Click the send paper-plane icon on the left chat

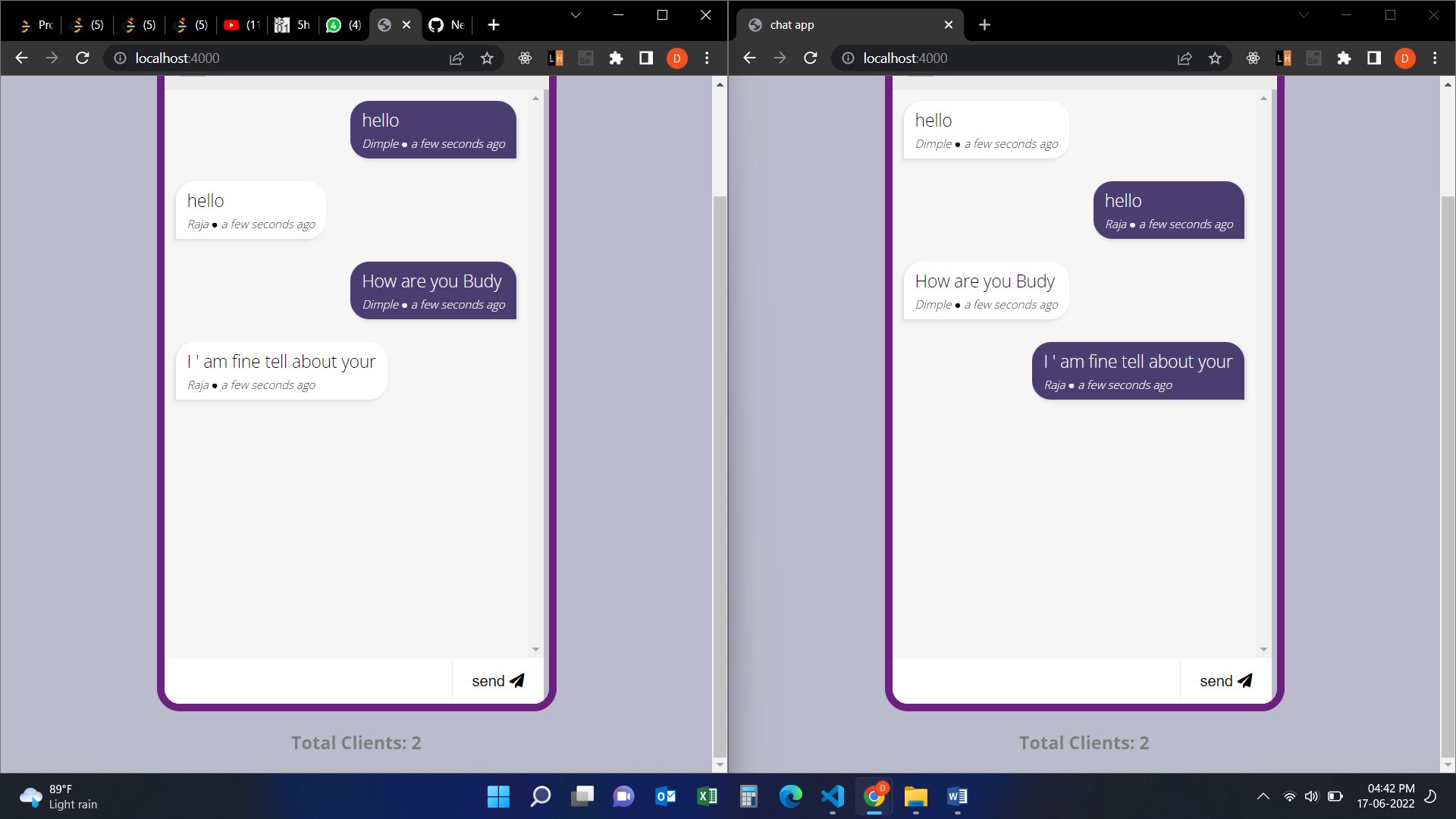[x=516, y=680]
